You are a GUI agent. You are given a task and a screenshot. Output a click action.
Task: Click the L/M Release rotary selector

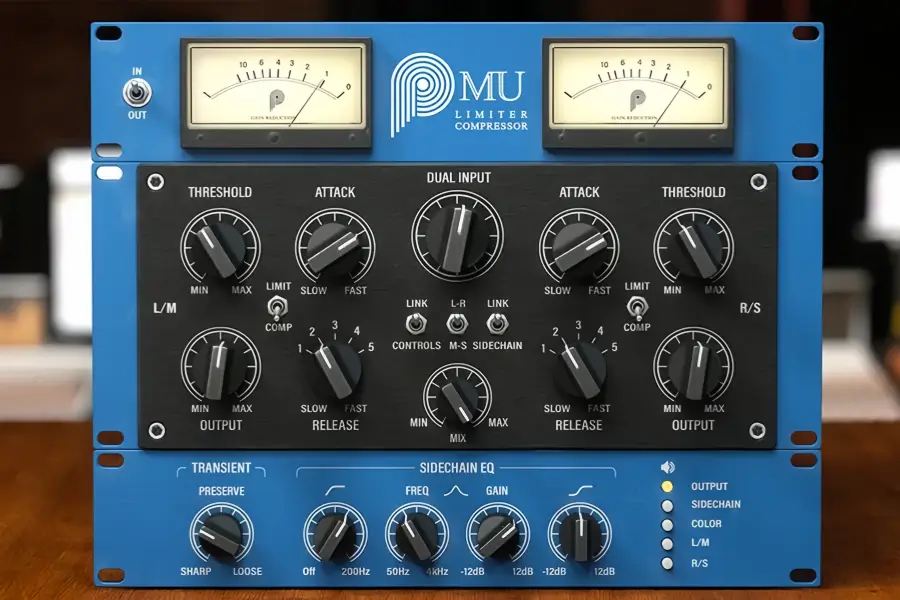tap(338, 367)
